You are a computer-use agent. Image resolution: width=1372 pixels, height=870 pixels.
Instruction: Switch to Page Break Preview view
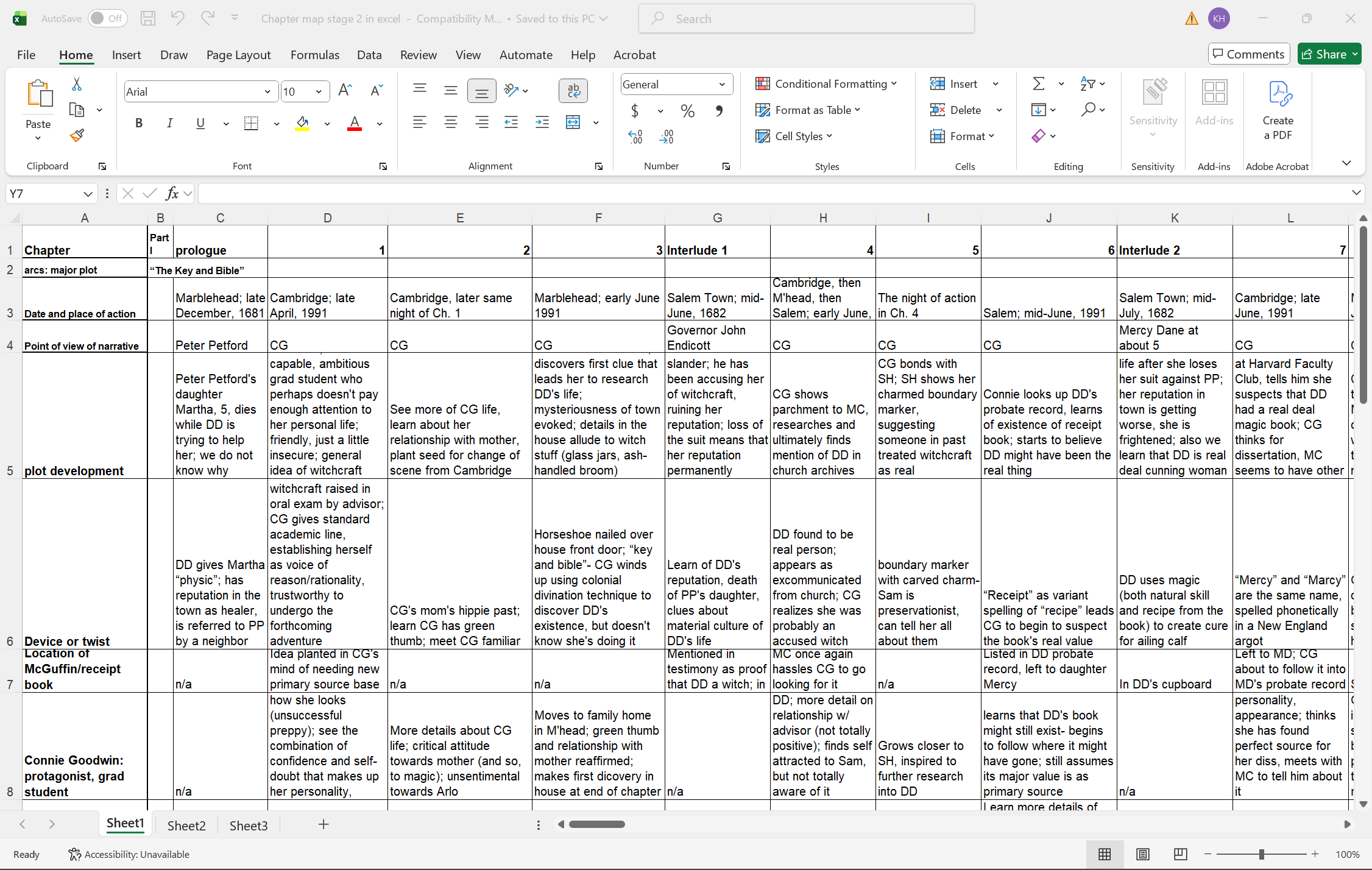(x=1180, y=854)
